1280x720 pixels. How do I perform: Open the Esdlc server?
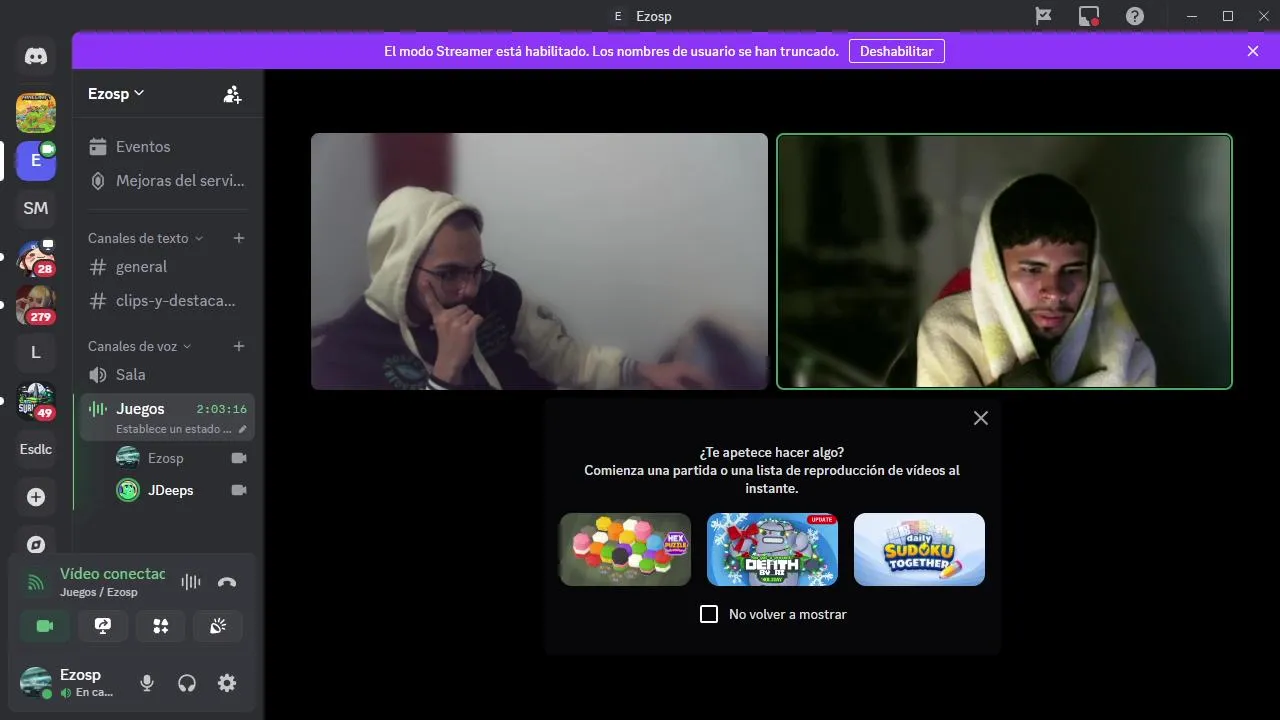[x=36, y=449]
